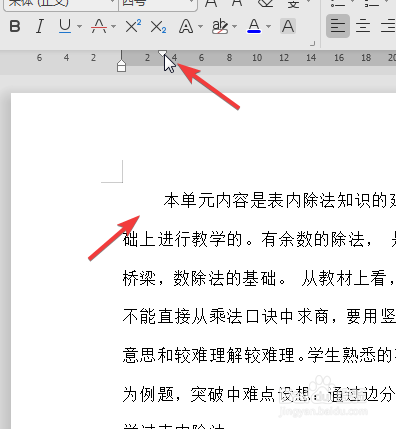Align text left
Image resolution: width=396 pixels, height=429 pixels.
tap(338, 26)
